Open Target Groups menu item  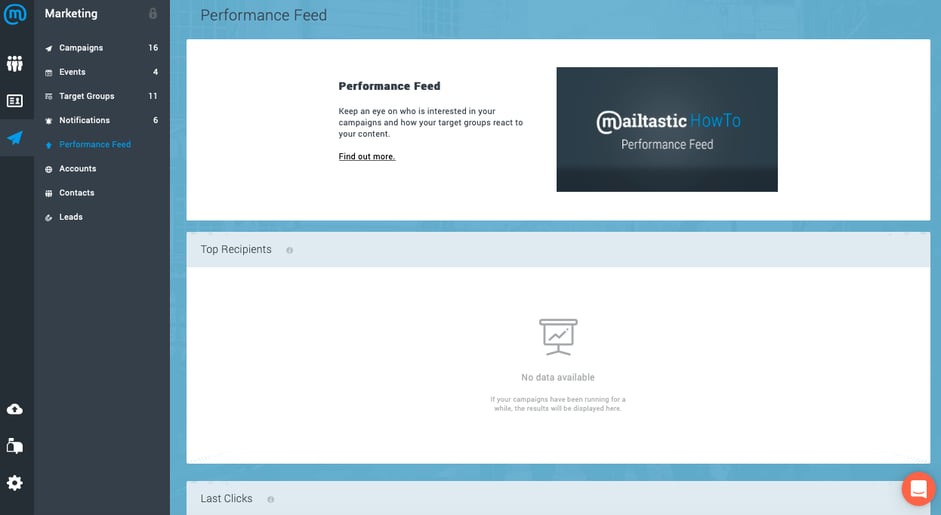pos(86,96)
